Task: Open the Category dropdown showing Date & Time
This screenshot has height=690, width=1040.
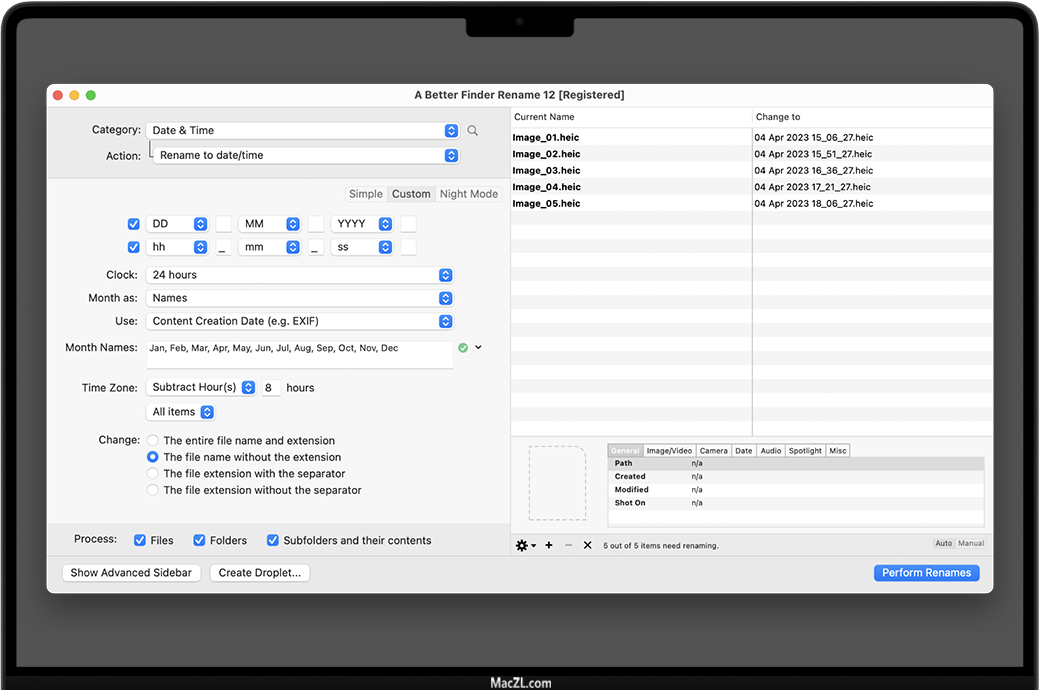Action: click(x=302, y=131)
